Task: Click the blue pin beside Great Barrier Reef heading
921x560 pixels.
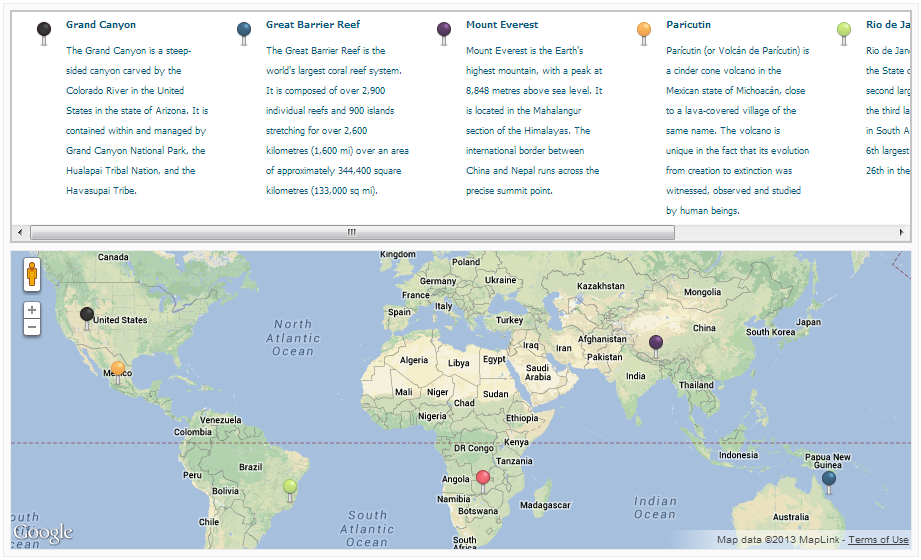Action: [x=244, y=33]
